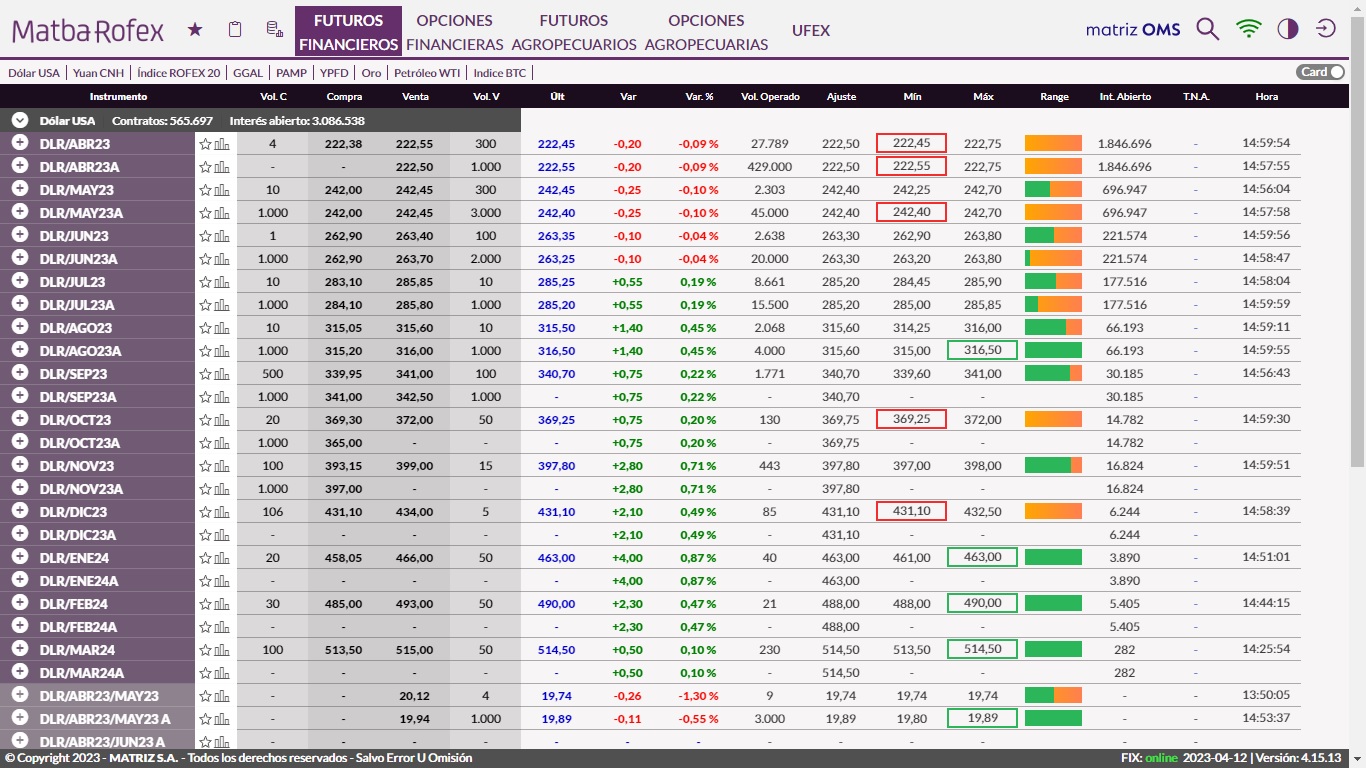Toggle dark/light contrast theme icon
Viewport: 1366px width, 768px height.
point(1287,29)
